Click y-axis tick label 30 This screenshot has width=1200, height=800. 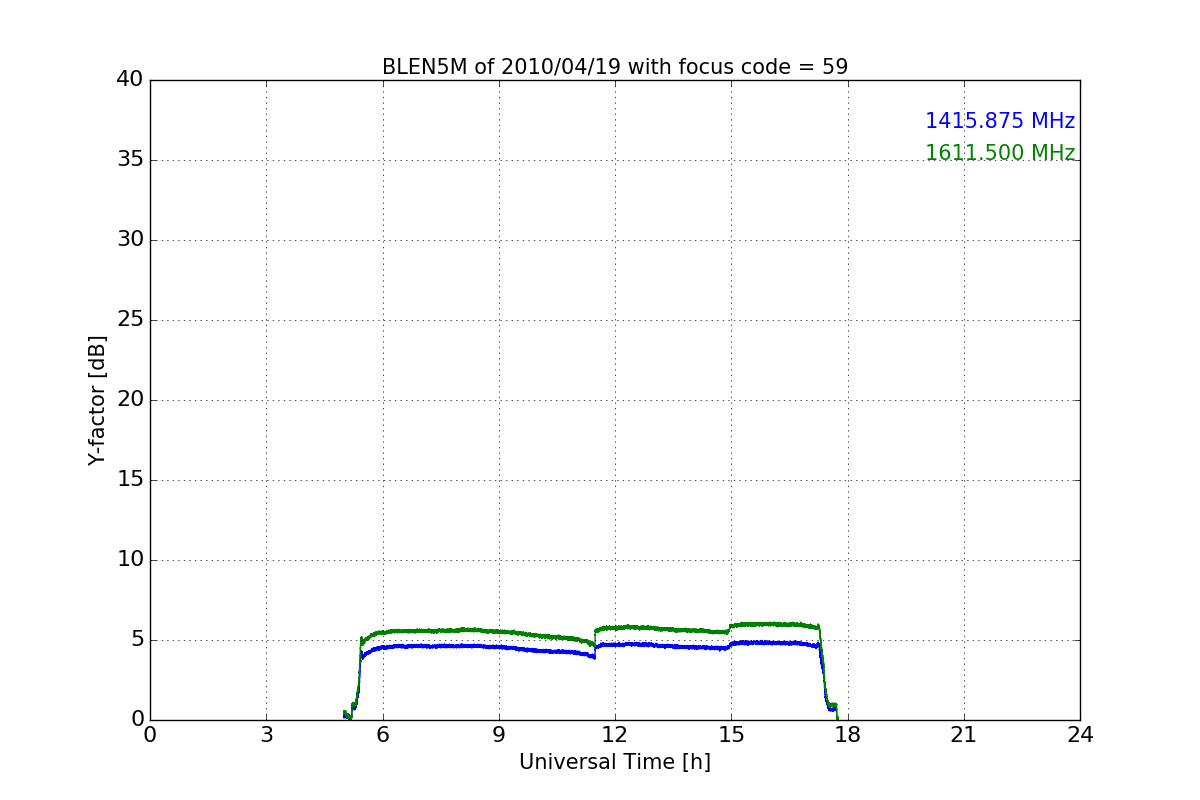(130, 240)
